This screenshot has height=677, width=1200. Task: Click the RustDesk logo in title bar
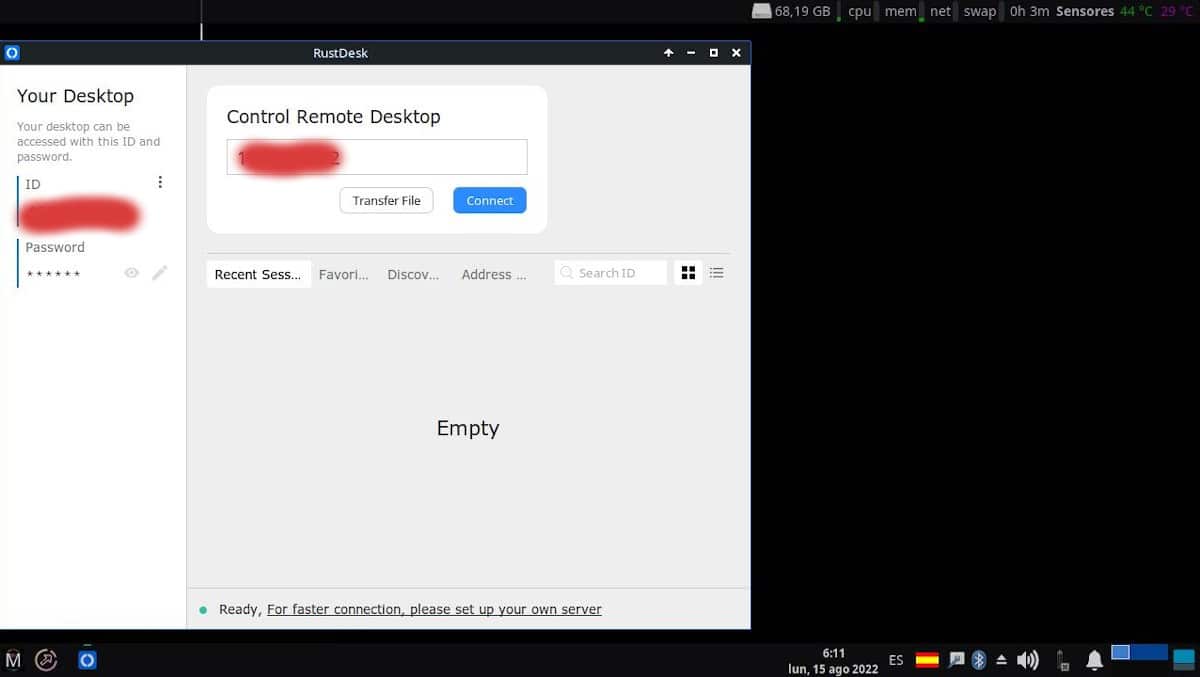tap(12, 53)
